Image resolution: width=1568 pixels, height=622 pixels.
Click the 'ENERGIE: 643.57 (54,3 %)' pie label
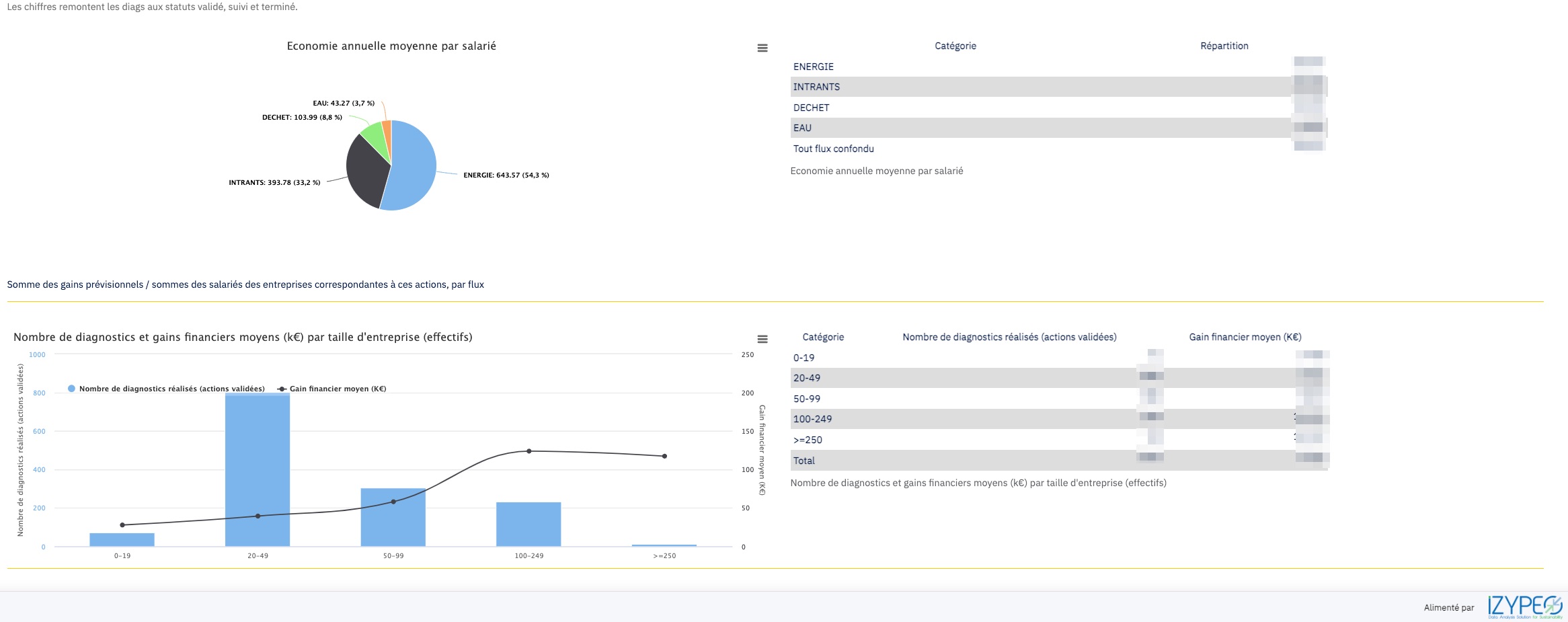pos(506,175)
